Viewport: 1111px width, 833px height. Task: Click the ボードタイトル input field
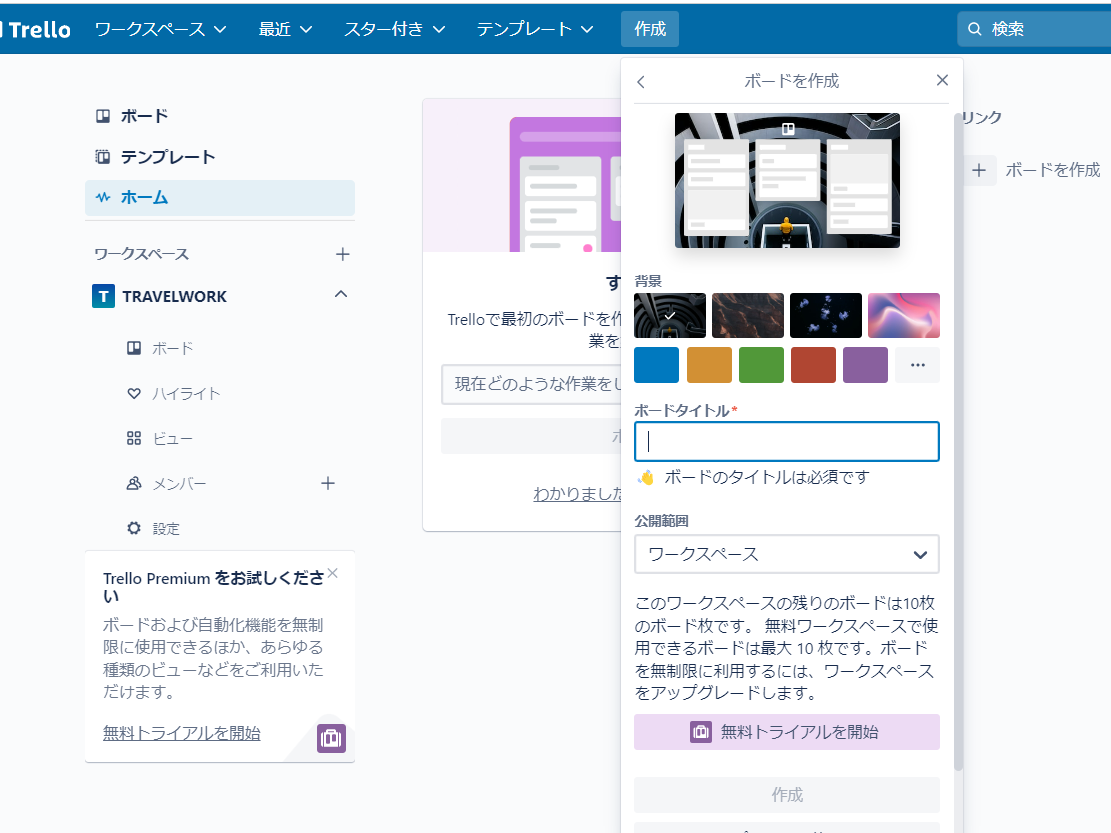pyautogui.click(x=786, y=441)
